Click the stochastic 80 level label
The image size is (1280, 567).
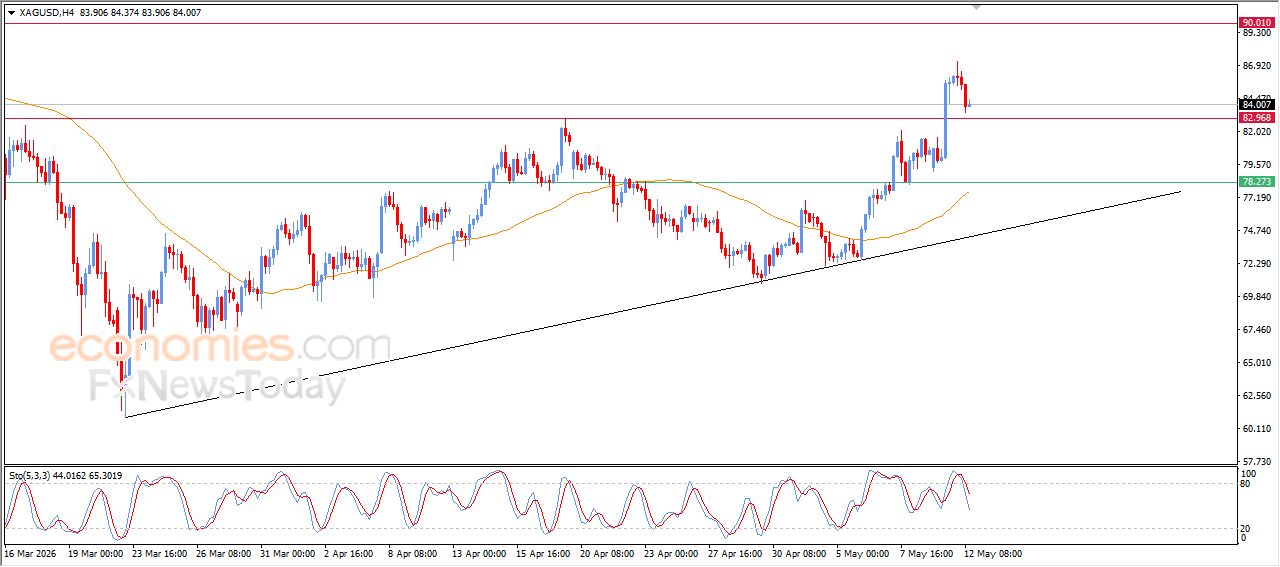(1246, 484)
